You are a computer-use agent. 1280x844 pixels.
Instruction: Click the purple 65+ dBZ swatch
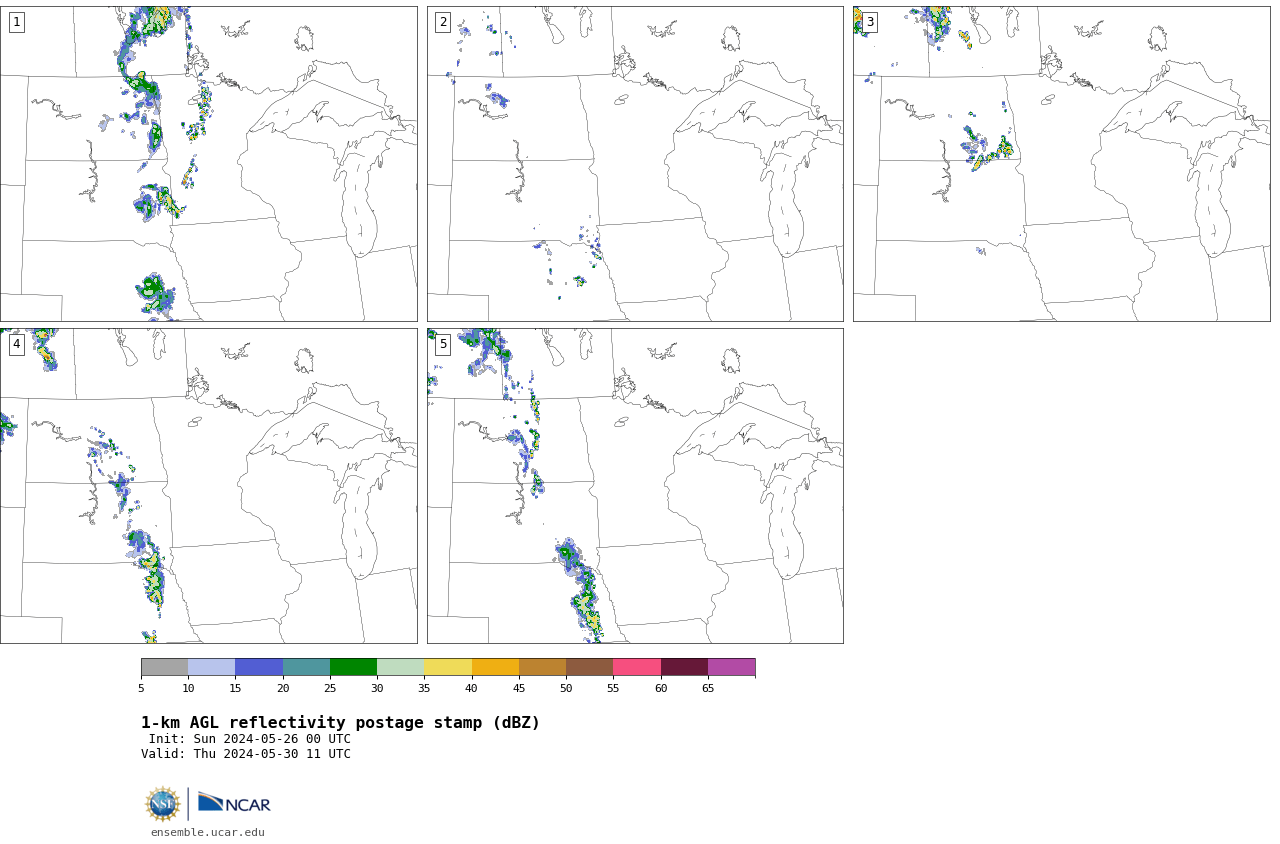731,667
